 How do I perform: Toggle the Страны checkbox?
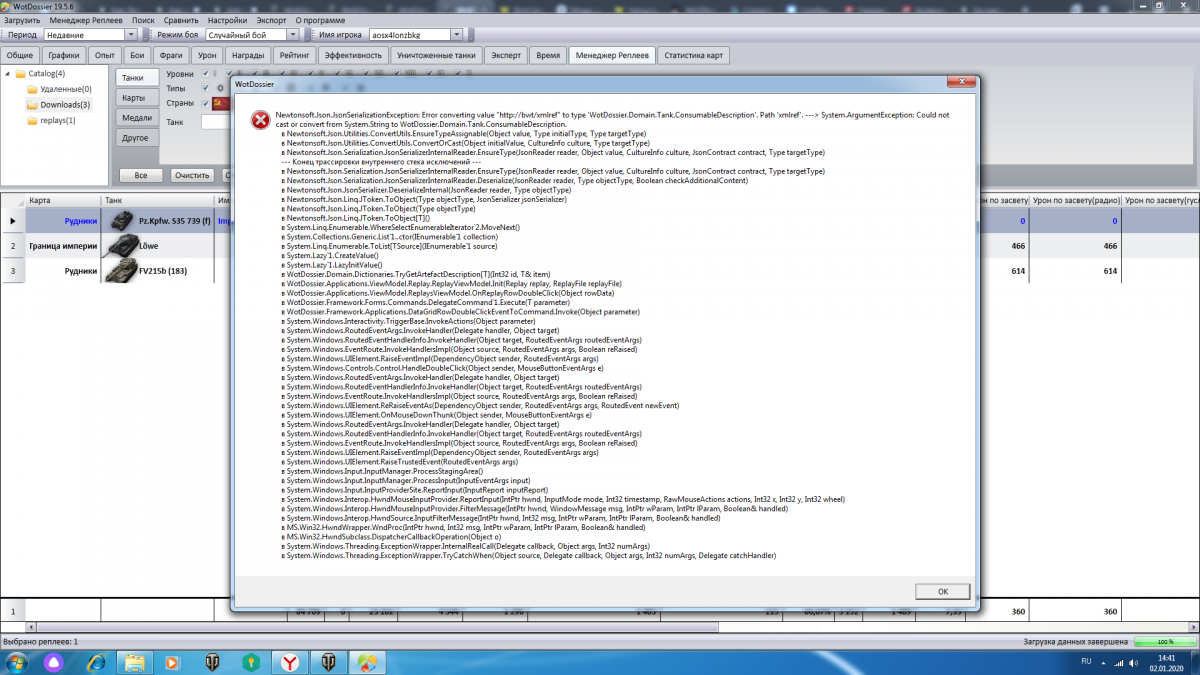[205, 103]
